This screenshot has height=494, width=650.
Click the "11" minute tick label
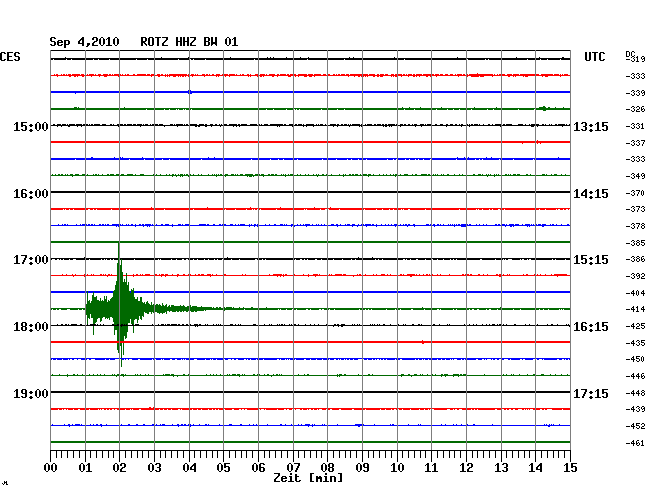point(431,467)
